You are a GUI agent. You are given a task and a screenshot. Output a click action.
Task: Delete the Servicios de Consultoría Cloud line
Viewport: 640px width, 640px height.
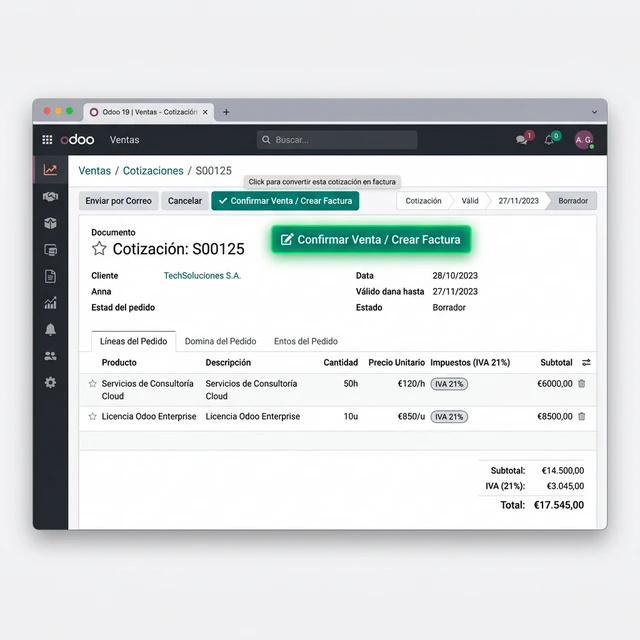[582, 383]
